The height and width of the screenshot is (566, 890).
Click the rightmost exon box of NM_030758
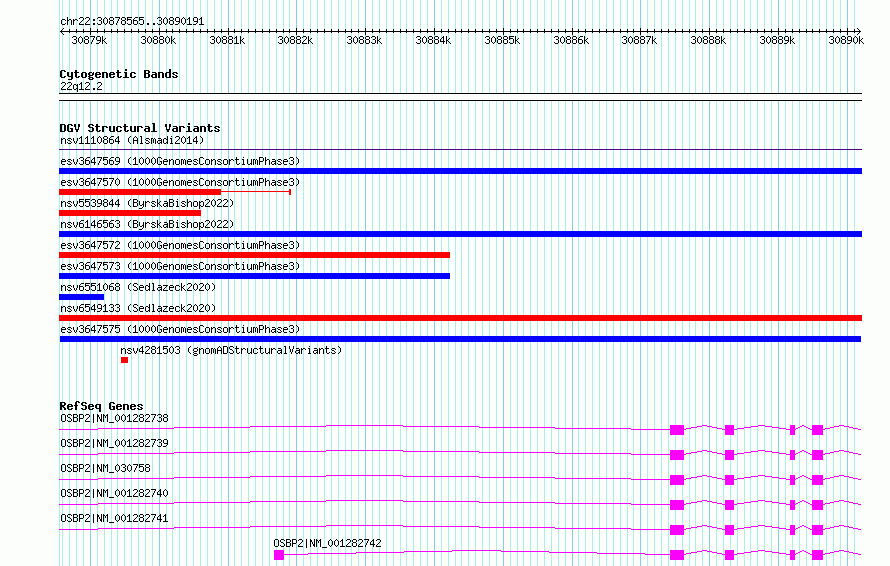[x=817, y=480]
